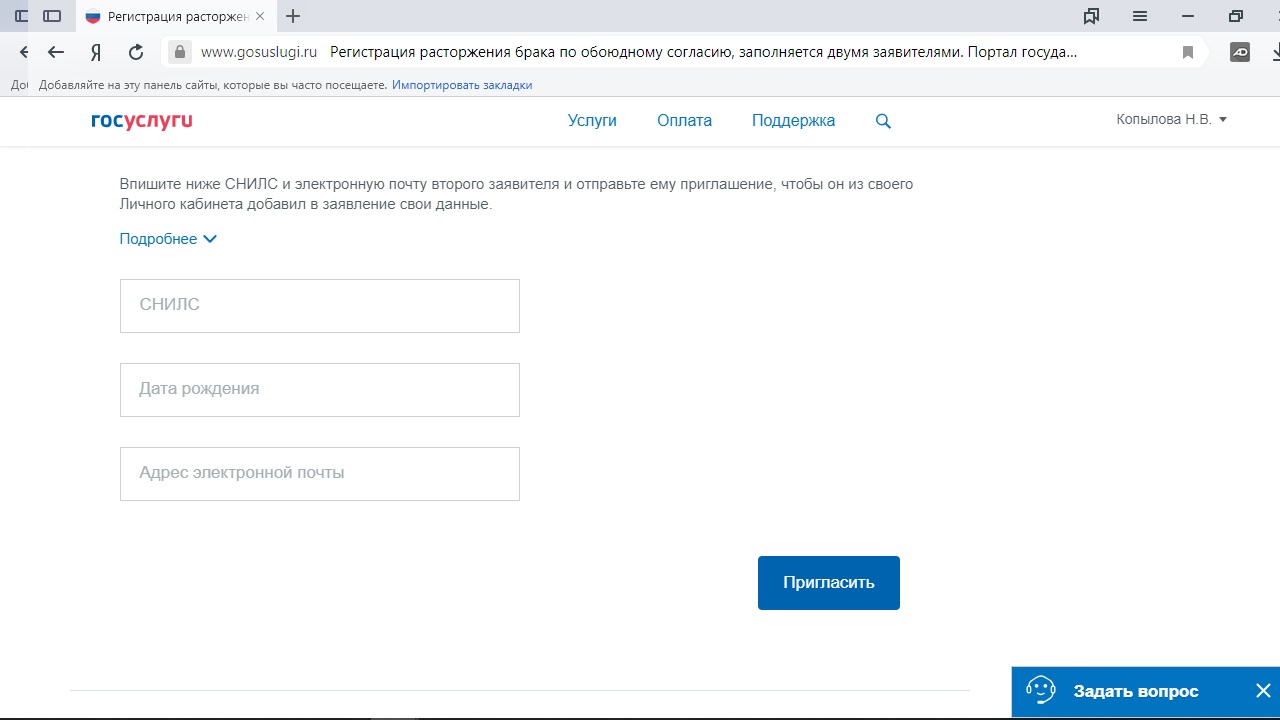The image size is (1280, 720).
Task: Open the tab side panel icon
Action: (x=52, y=16)
